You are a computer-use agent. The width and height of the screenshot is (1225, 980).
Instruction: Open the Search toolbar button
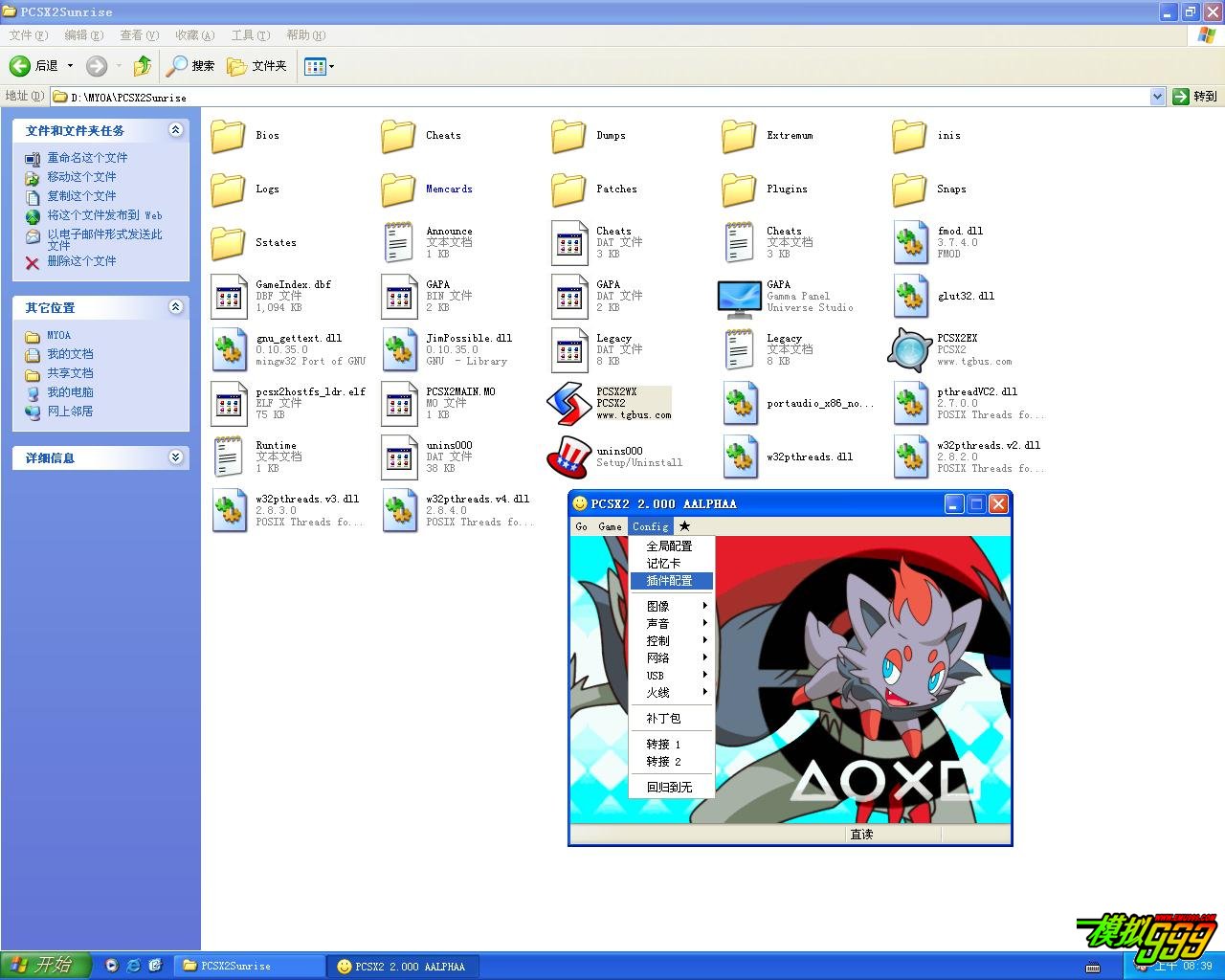pyautogui.click(x=190, y=66)
